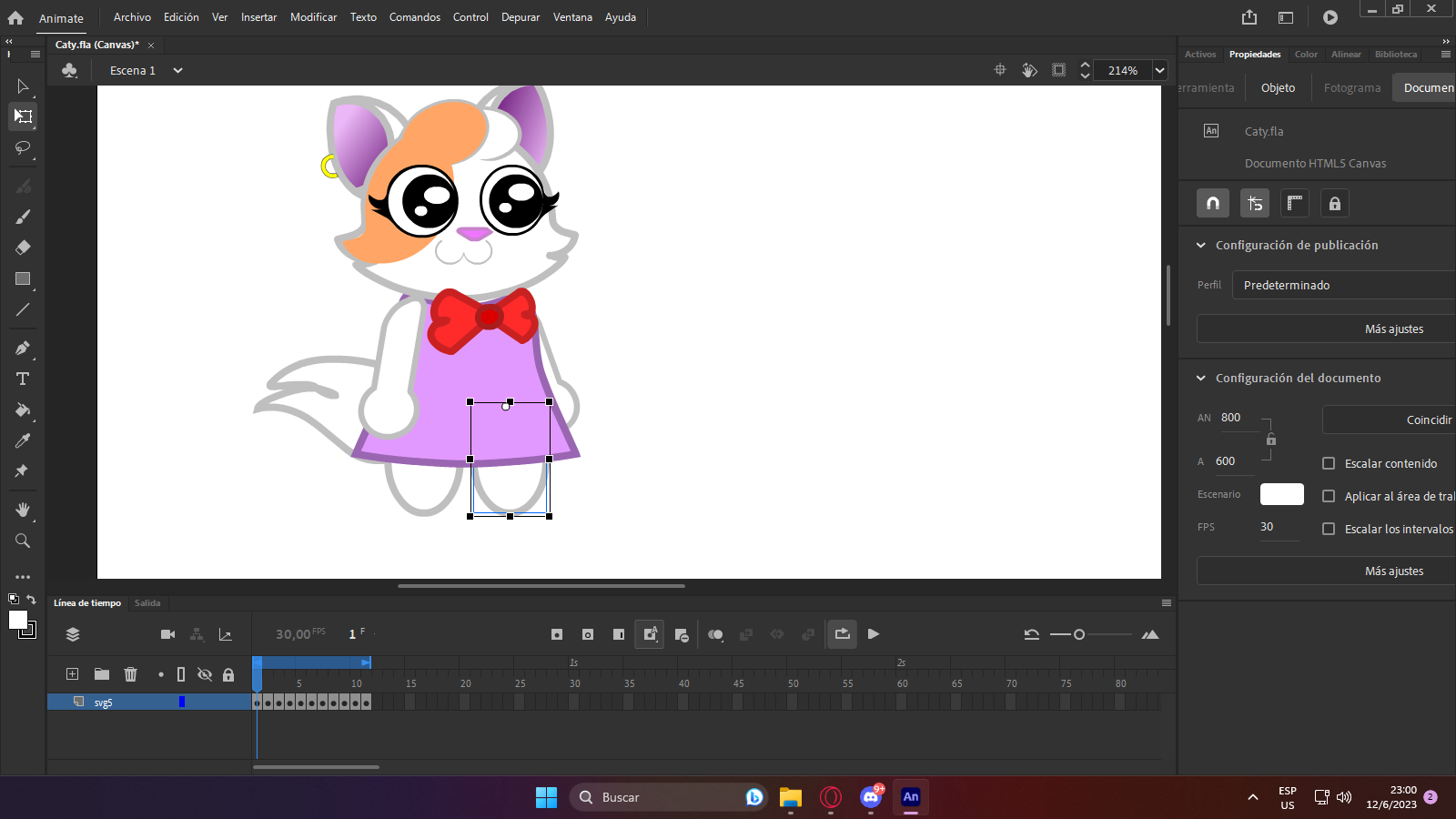
Task: Click the rotate stage tool icon
Action: pyautogui.click(x=1029, y=70)
